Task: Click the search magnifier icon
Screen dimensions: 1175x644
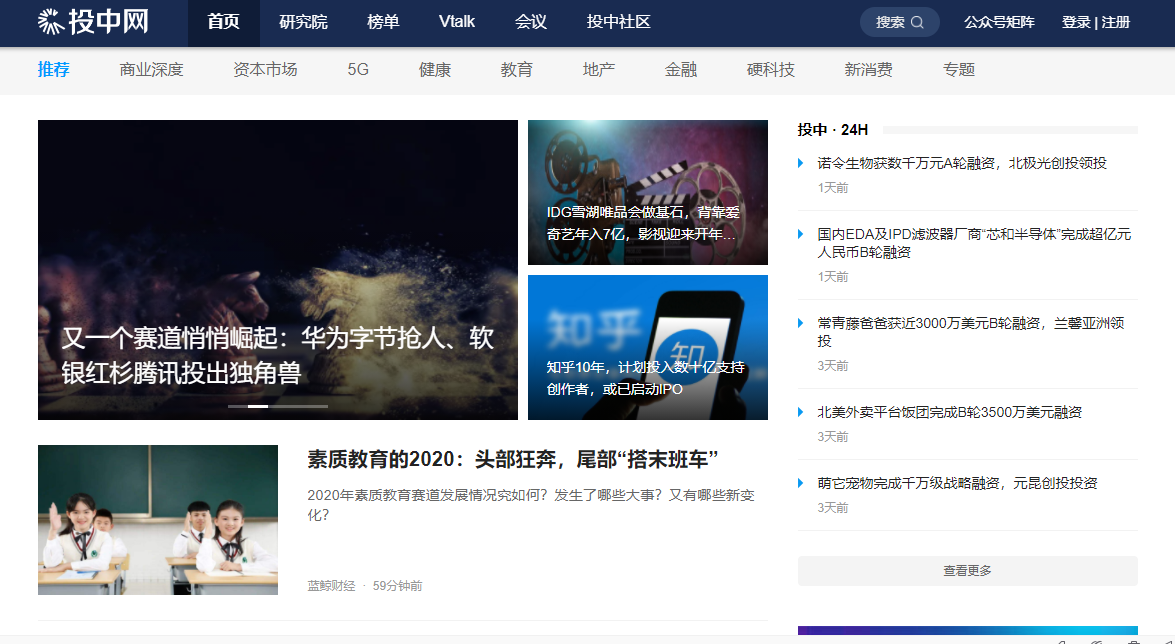Action: coord(917,22)
